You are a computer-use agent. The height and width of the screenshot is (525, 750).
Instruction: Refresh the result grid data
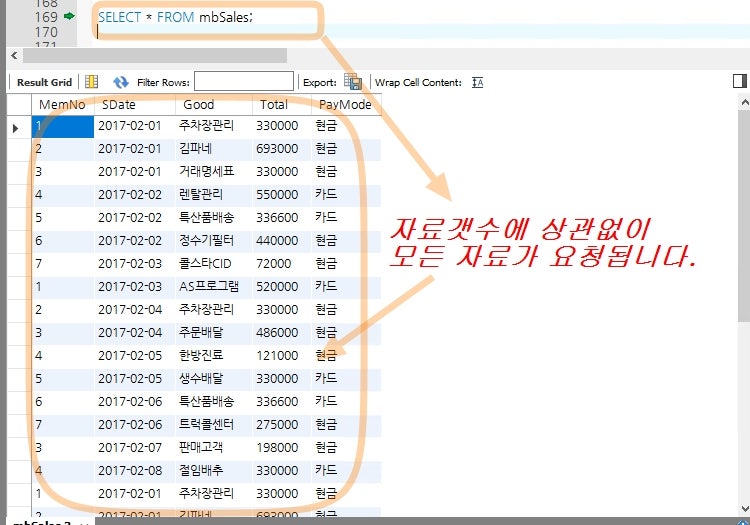point(121,82)
